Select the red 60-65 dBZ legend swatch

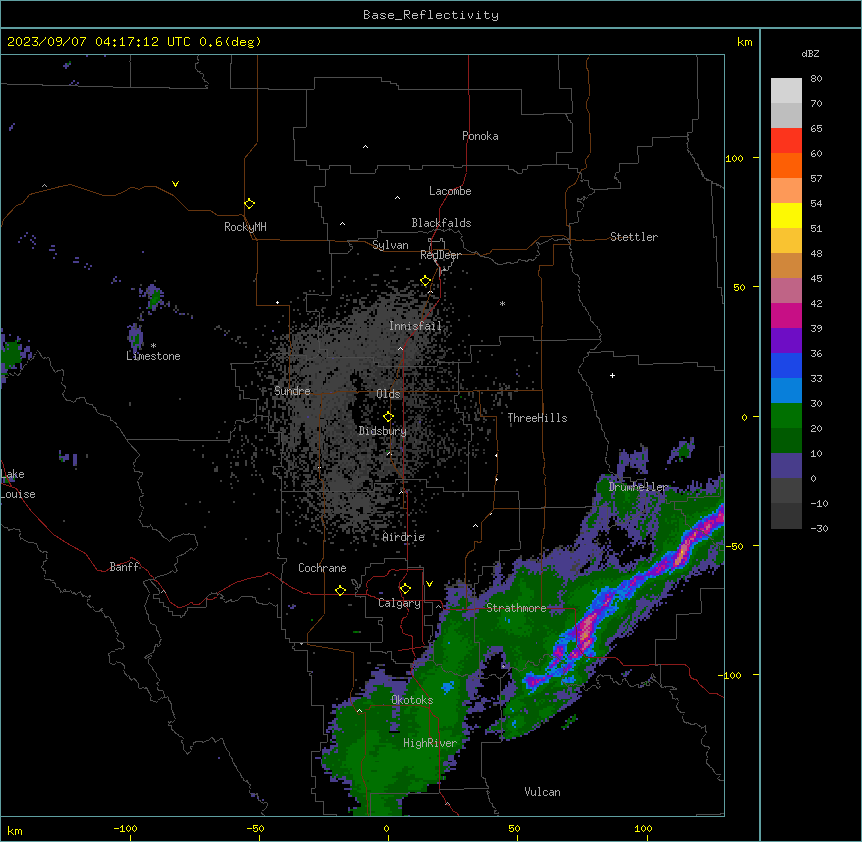786,141
